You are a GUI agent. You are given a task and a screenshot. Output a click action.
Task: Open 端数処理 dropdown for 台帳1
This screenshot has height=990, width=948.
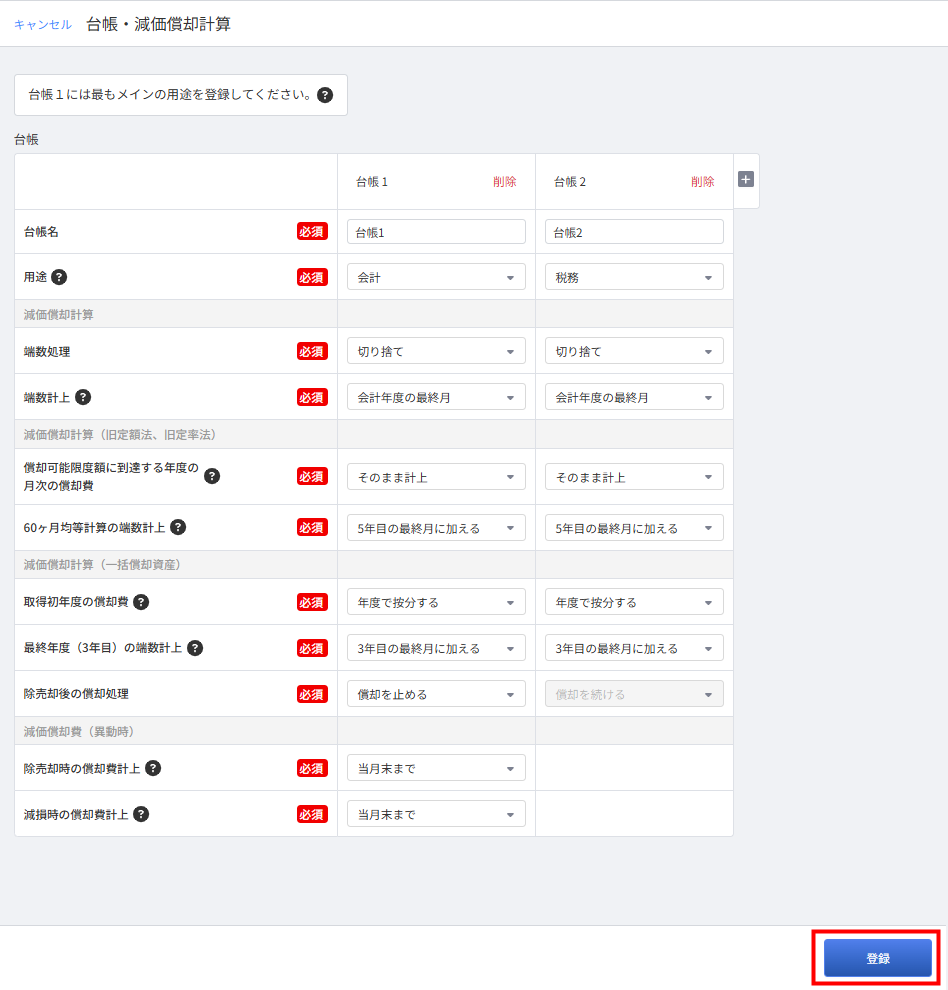tap(436, 351)
